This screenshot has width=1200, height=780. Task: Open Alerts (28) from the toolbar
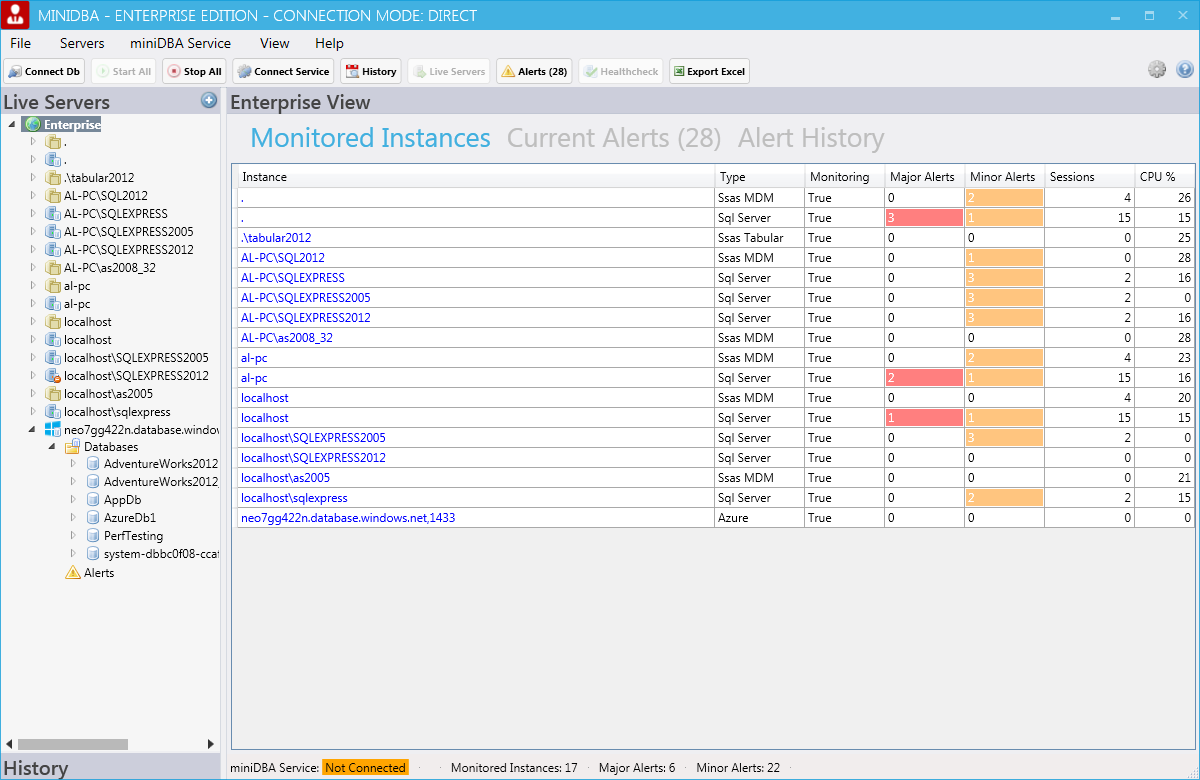coord(534,72)
